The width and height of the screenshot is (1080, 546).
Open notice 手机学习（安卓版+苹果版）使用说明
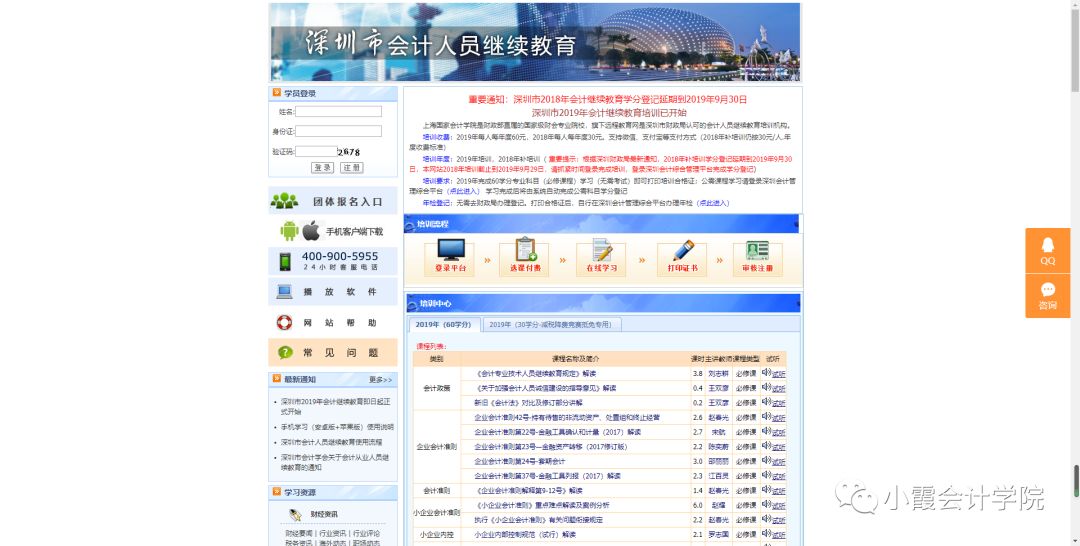coord(337,427)
